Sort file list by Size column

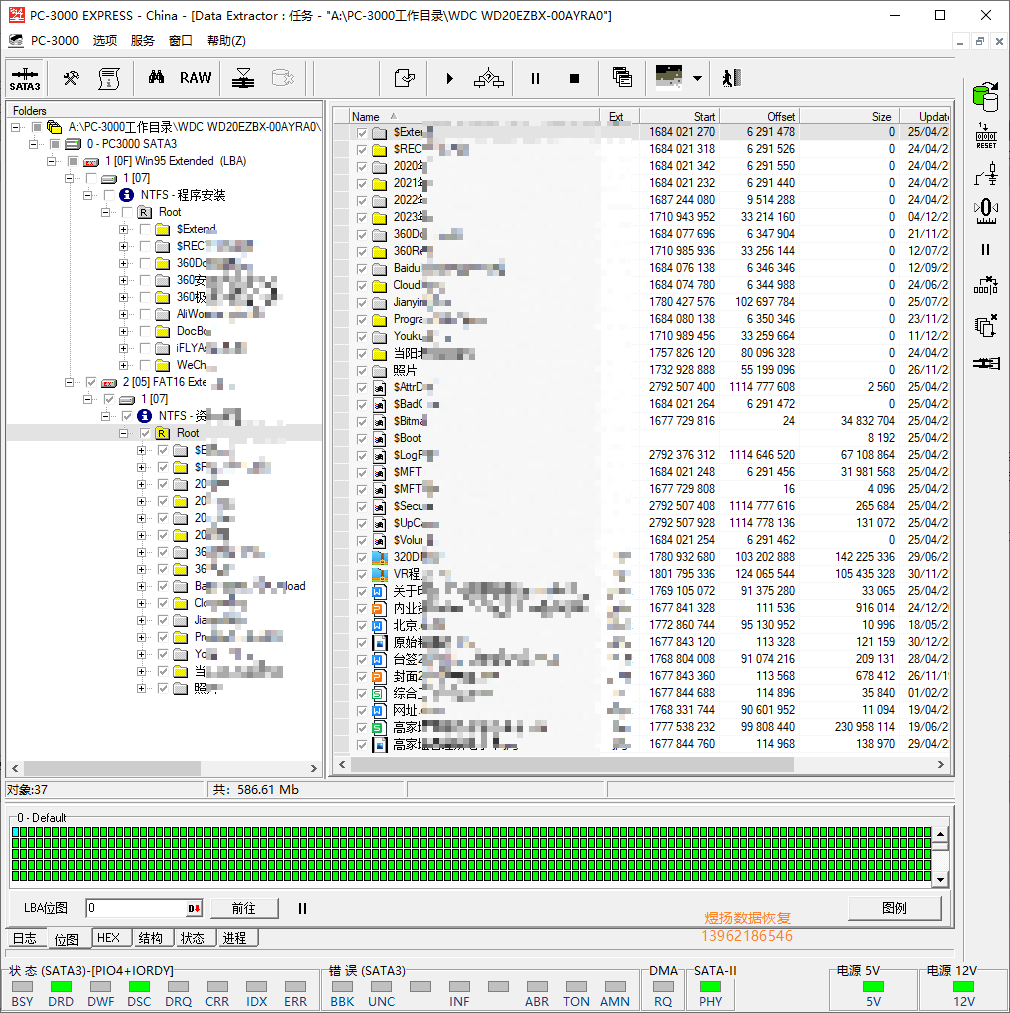pos(849,116)
